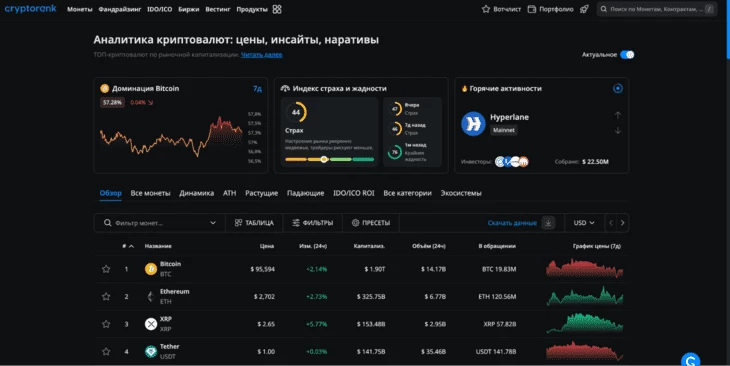Go to next table page arrow
The height and width of the screenshot is (366, 730).
click(x=622, y=223)
